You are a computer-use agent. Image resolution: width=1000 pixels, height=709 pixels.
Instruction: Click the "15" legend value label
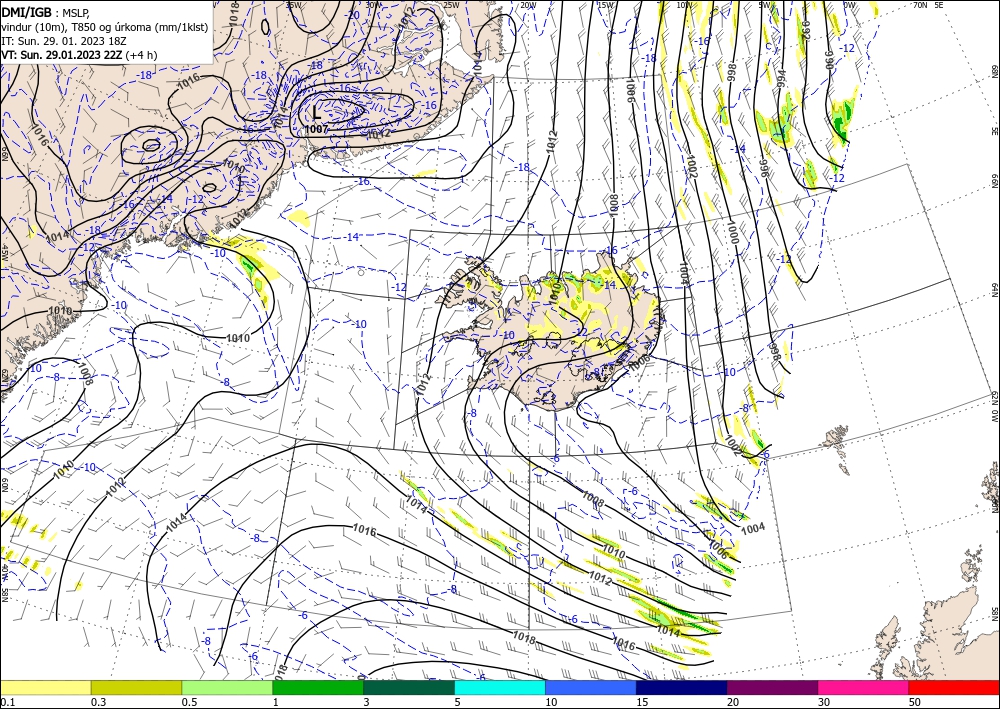642,702
